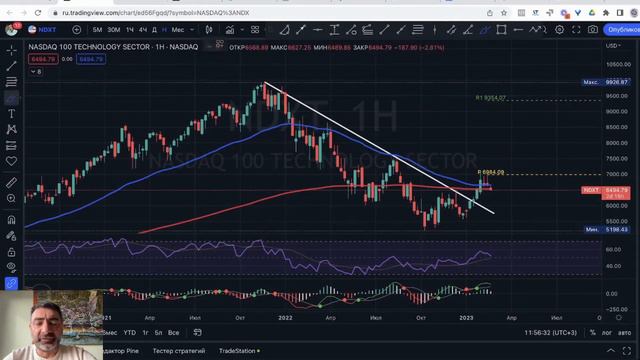Viewport: 640px width, 360px height.
Task: Open the Fibonacci tools group in left sidebar
Action: pos(11,82)
